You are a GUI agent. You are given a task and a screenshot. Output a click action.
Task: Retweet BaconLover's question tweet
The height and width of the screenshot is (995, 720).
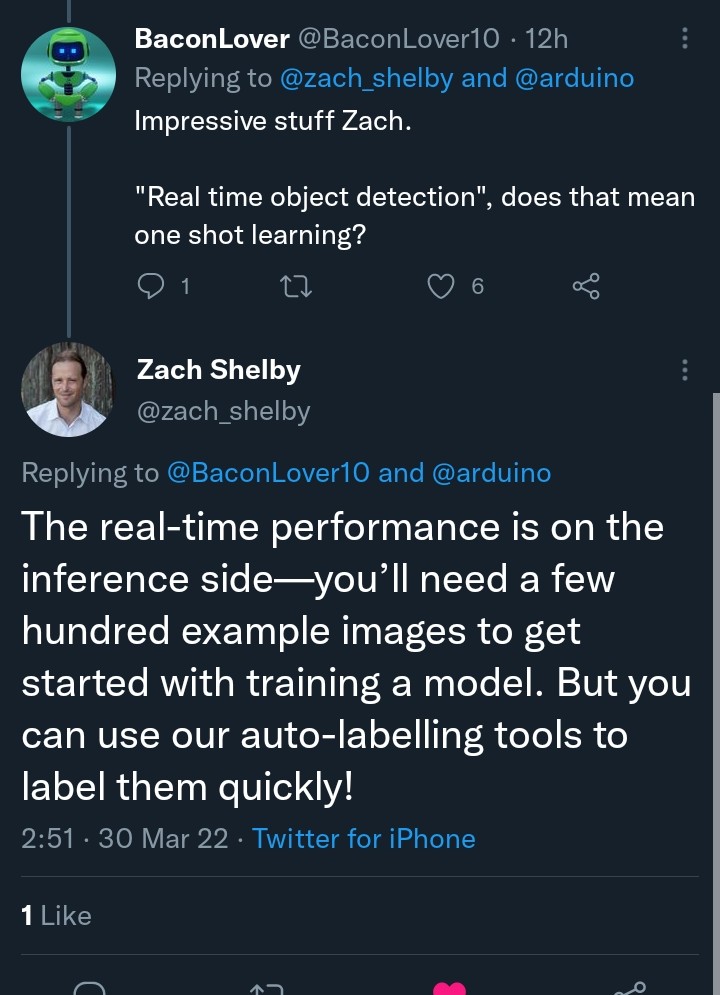coord(297,287)
